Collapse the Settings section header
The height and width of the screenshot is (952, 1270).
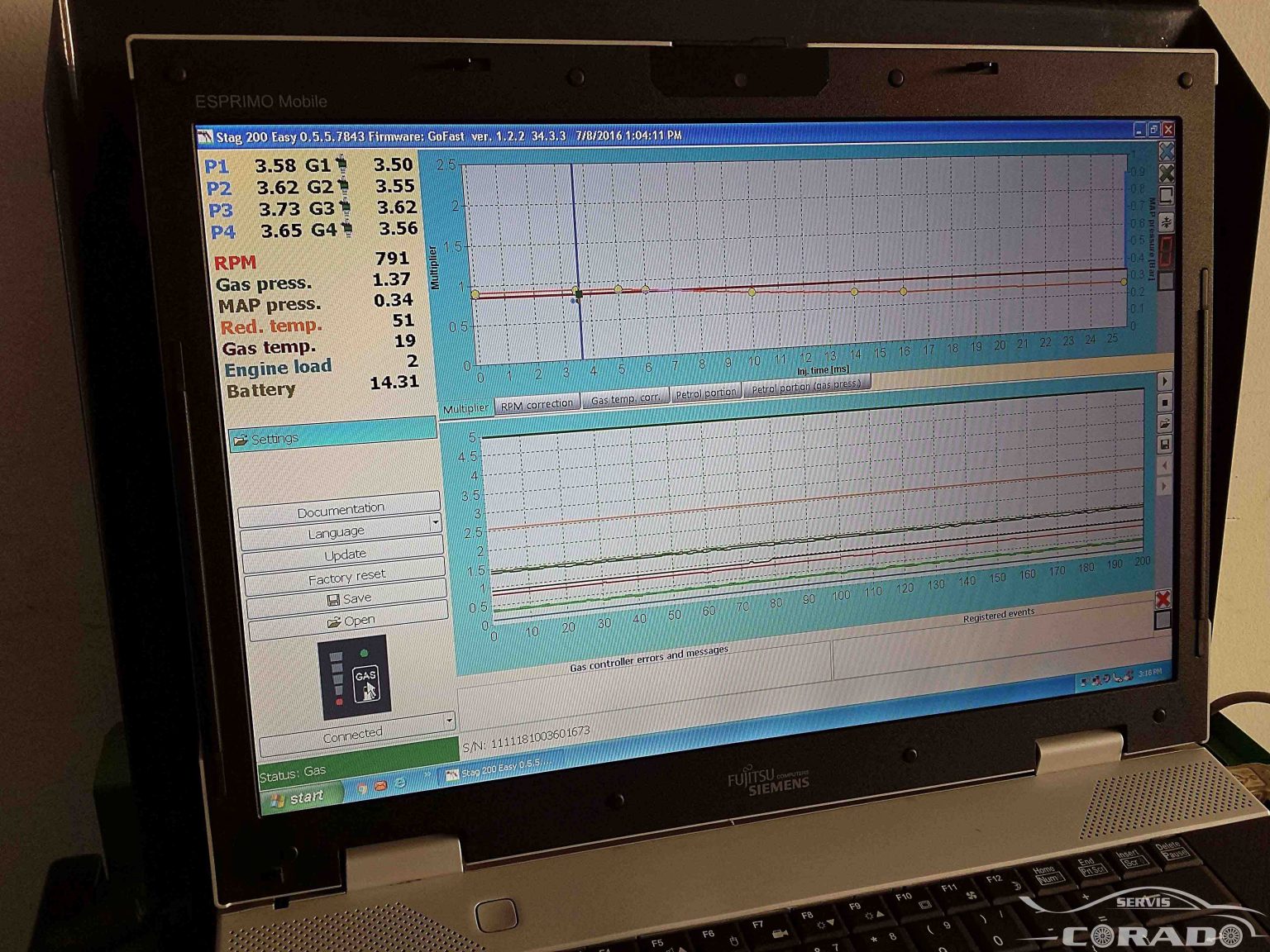332,436
